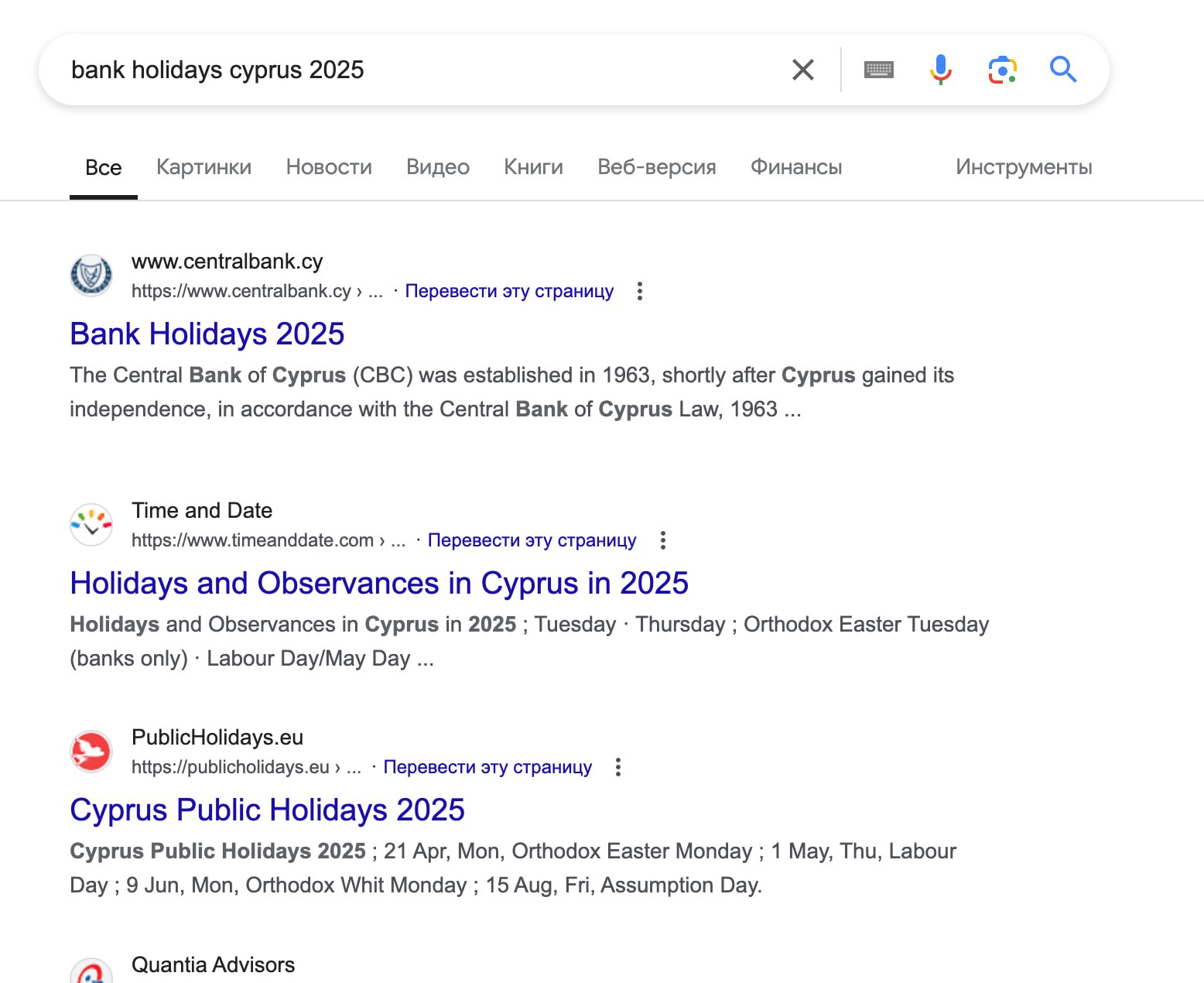
Task: Click the blue magnifier search button
Action: (1063, 70)
